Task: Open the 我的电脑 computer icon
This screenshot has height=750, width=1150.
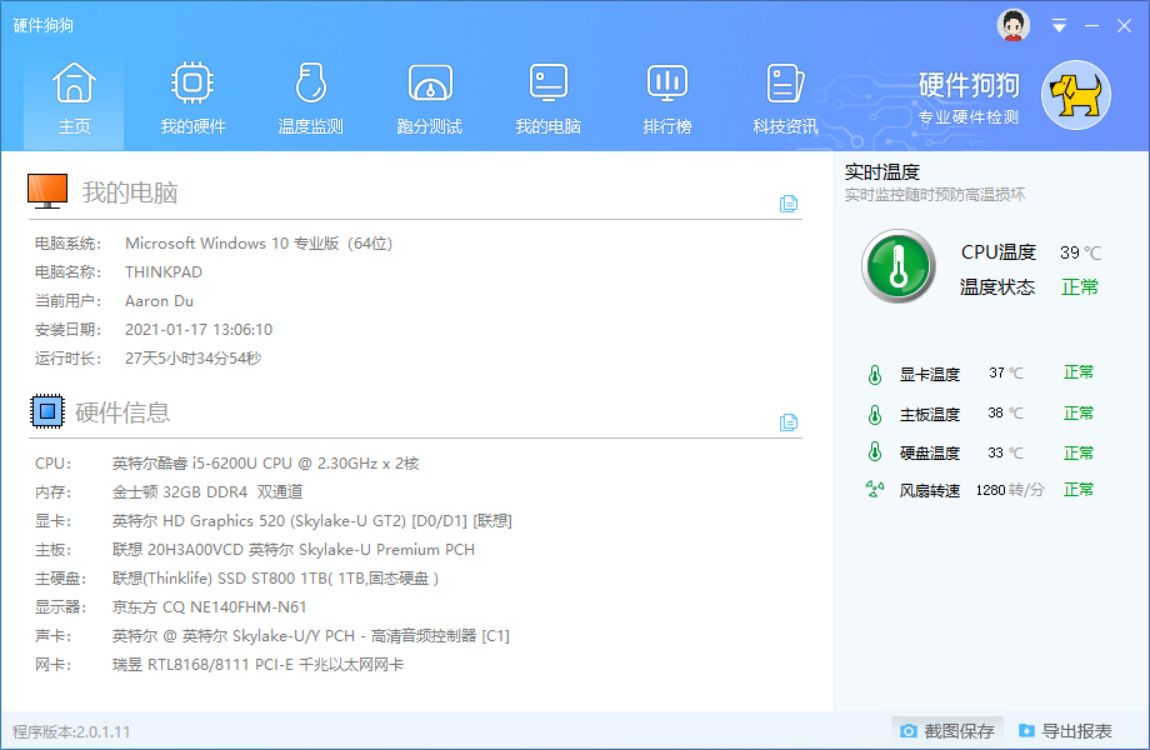Action: [547, 95]
